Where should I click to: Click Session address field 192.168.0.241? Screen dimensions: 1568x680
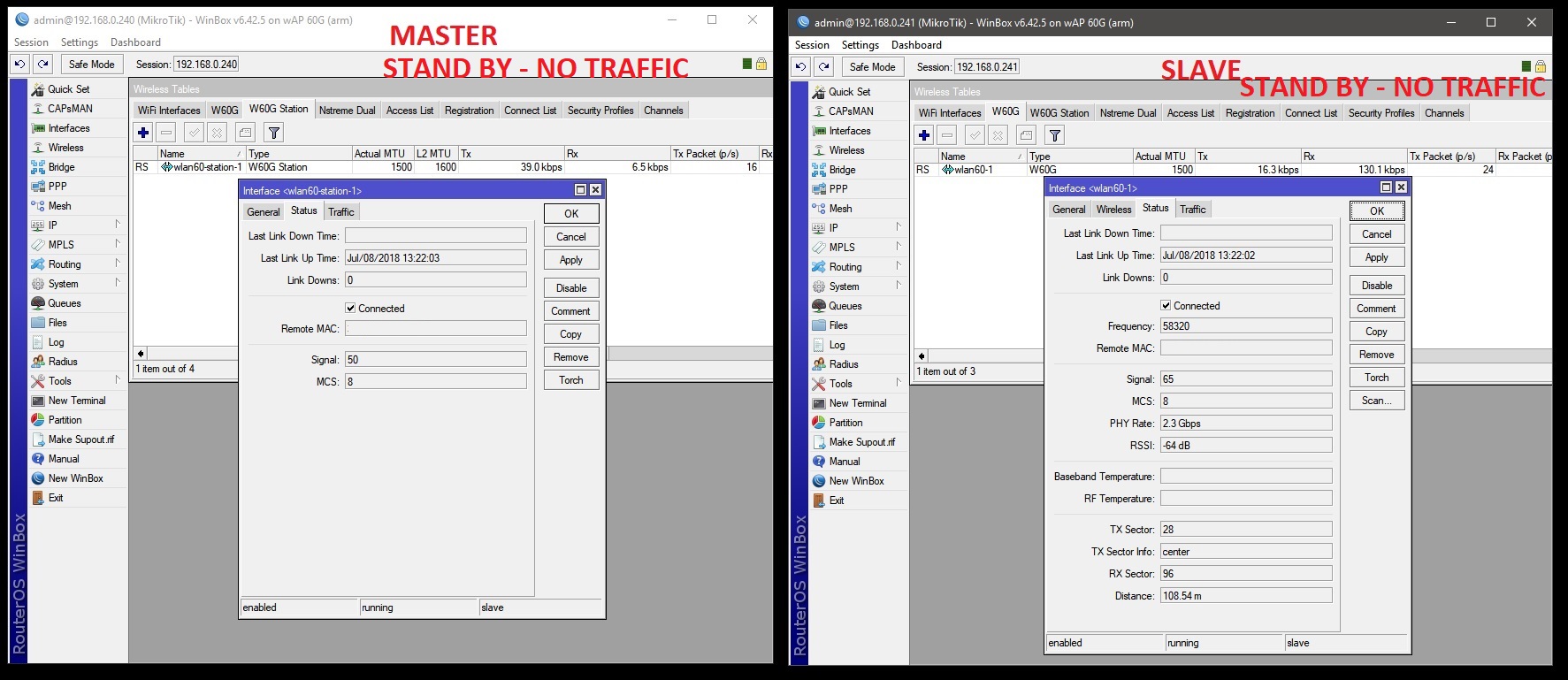coord(988,66)
